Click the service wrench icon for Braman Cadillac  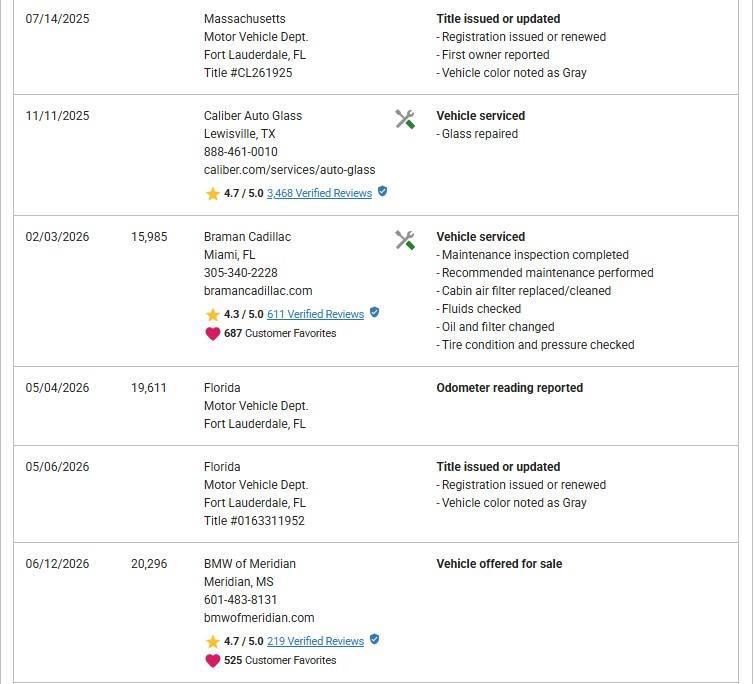[405, 241]
